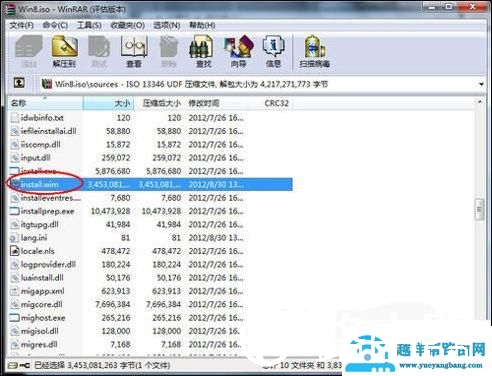Image resolution: width=492 pixels, height=376 pixels.
Task: Click the archive icon in address bar
Action: click(47, 84)
